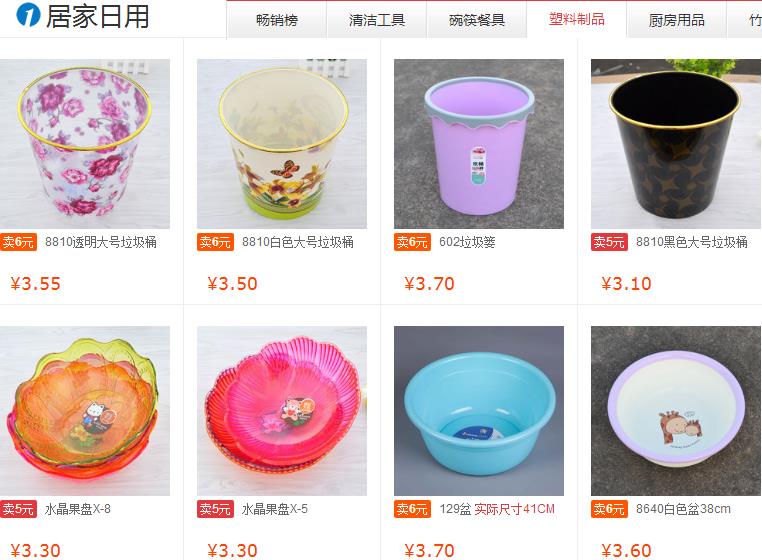Click the 卖5元 badge beside 水晶果盘X-8
This screenshot has height=560, width=762.
[18, 509]
